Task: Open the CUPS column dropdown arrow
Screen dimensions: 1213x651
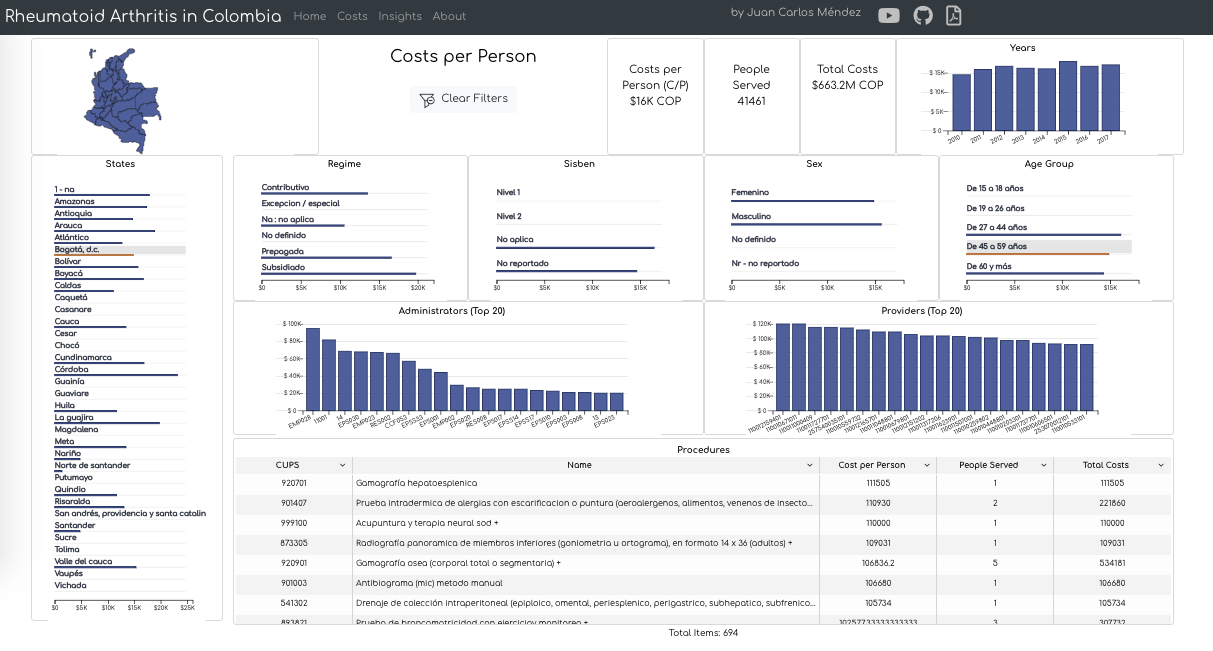Action: pyautogui.click(x=342, y=465)
